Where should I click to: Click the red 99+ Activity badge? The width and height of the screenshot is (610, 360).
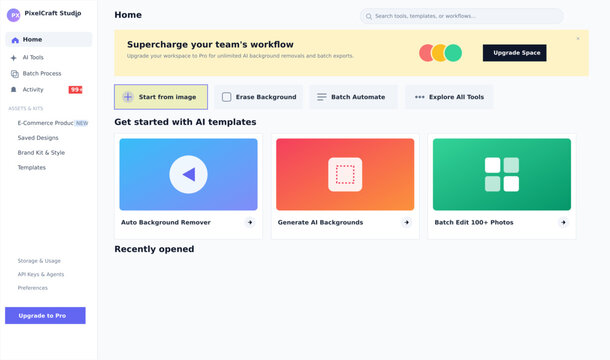75,90
